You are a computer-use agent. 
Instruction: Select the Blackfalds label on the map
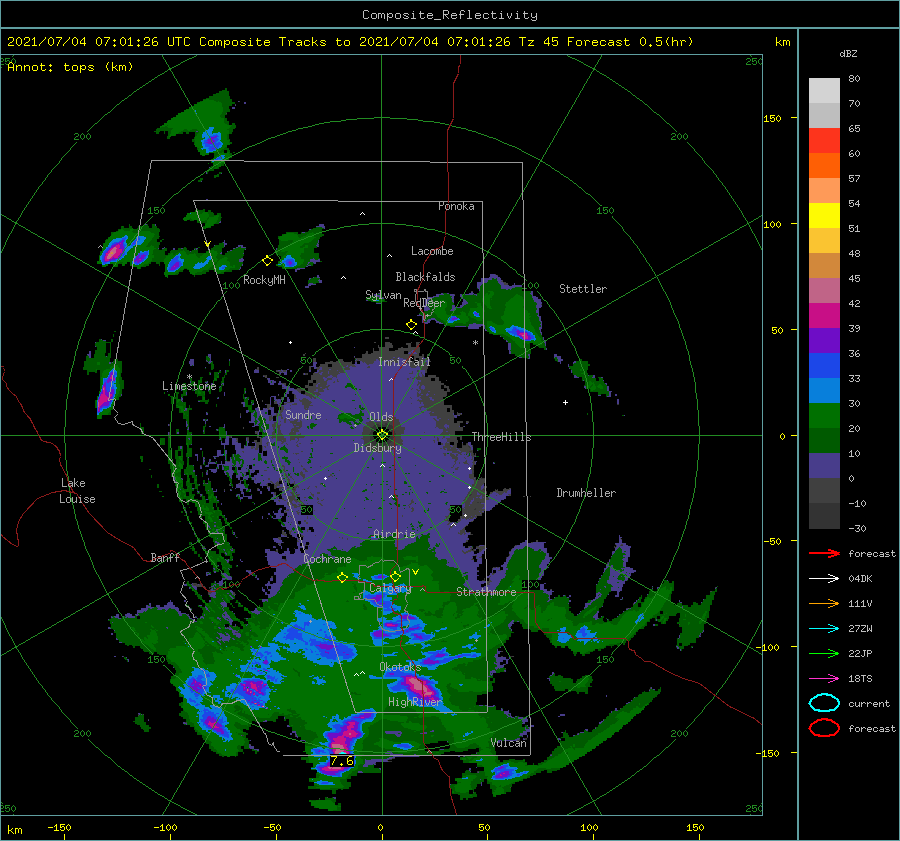pos(425,277)
